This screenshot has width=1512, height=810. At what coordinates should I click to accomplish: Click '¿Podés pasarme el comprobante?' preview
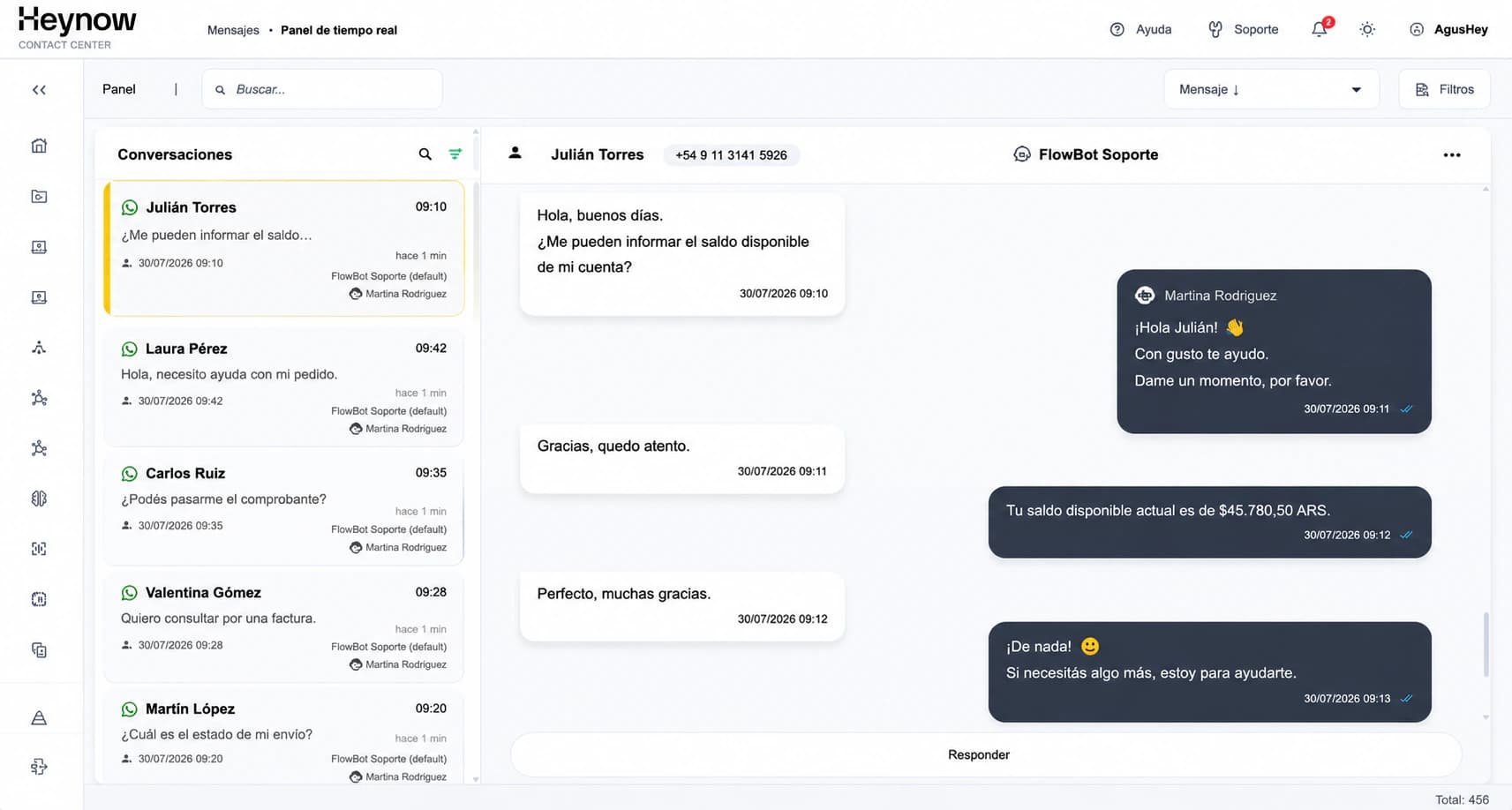tap(223, 499)
